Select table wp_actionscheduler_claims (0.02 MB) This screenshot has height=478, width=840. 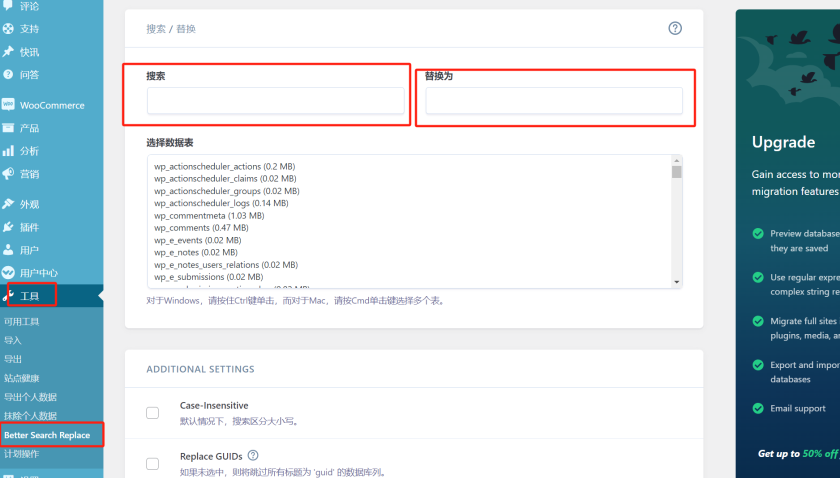pyautogui.click(x=225, y=178)
